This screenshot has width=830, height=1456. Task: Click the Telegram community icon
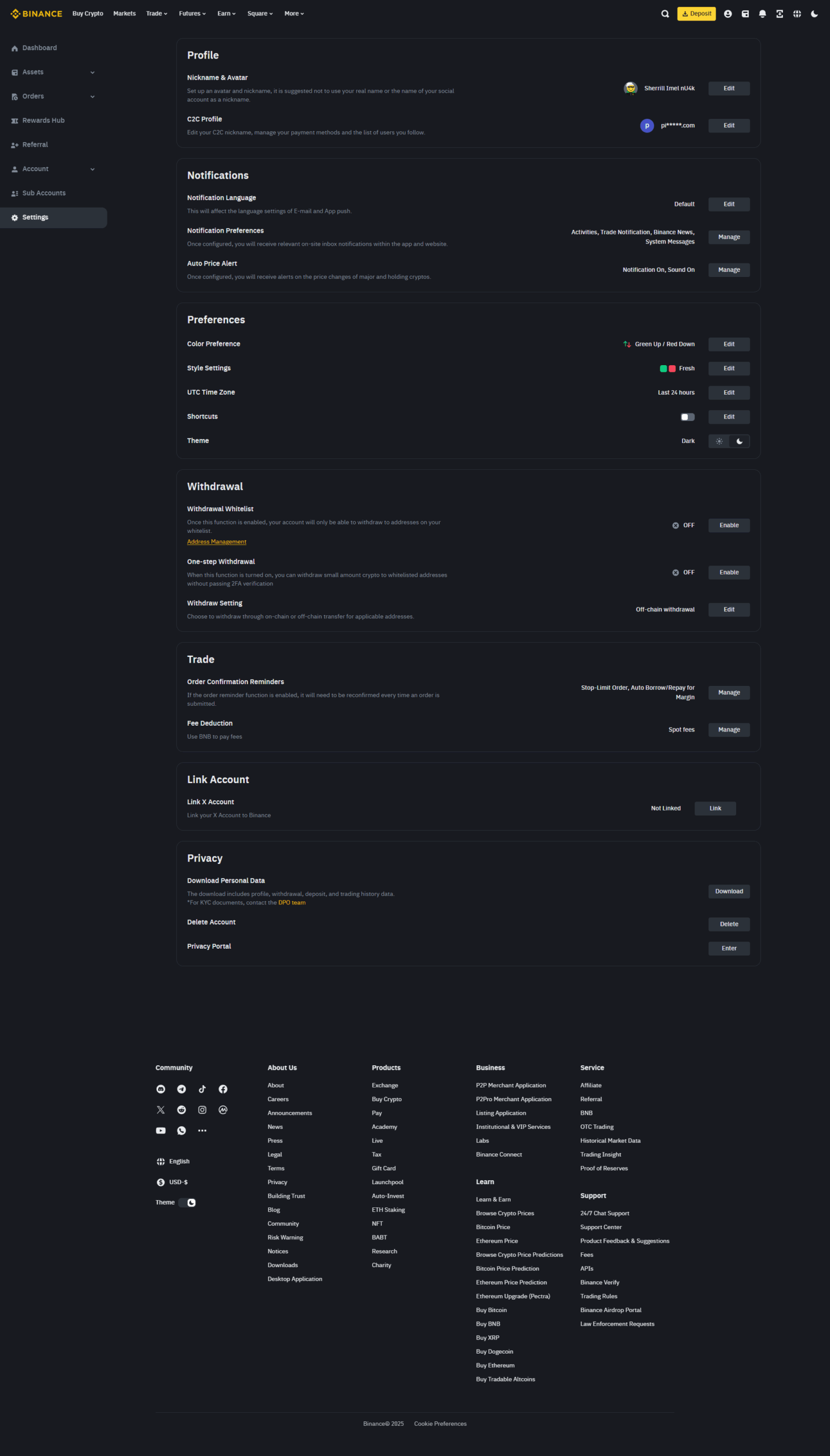(181, 1089)
